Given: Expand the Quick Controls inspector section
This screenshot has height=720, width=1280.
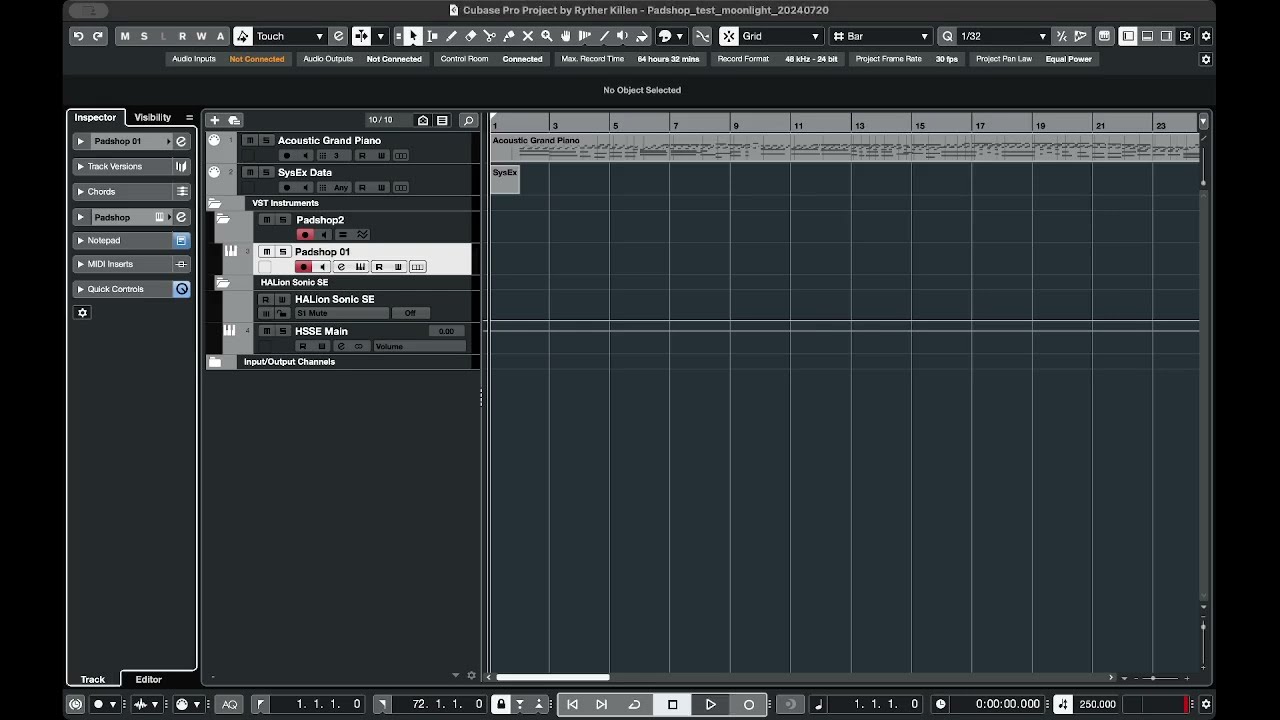Looking at the screenshot, I should [81, 289].
